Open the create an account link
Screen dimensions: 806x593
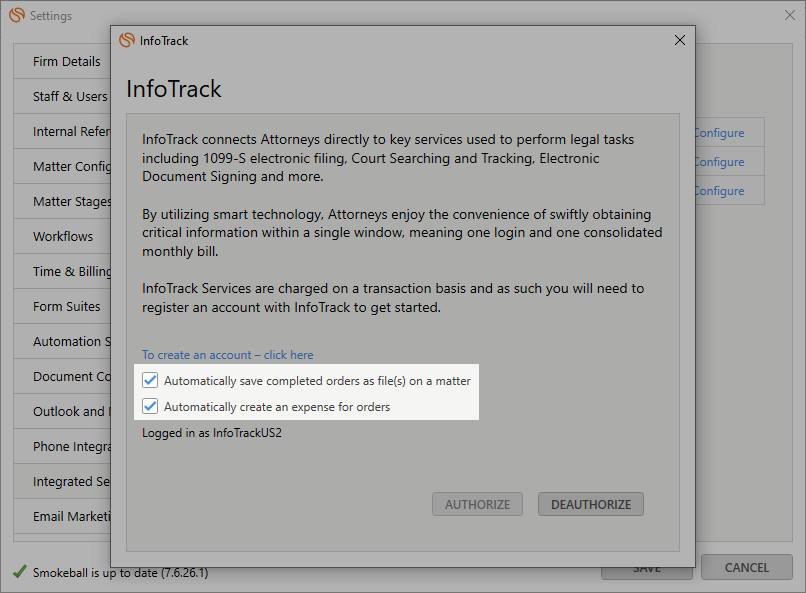pos(227,355)
